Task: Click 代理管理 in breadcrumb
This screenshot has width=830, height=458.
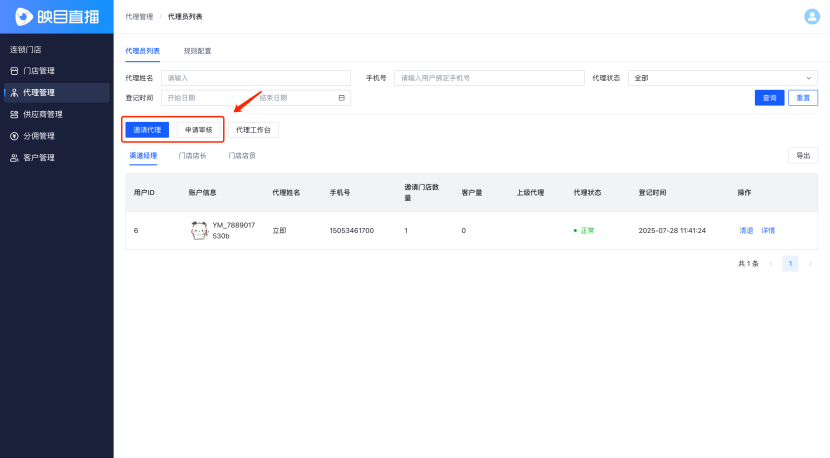Action: point(139,17)
